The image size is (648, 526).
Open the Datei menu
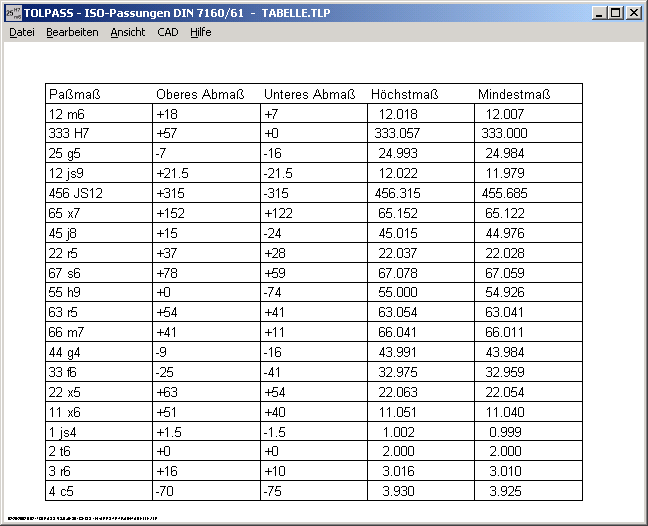click(x=22, y=32)
